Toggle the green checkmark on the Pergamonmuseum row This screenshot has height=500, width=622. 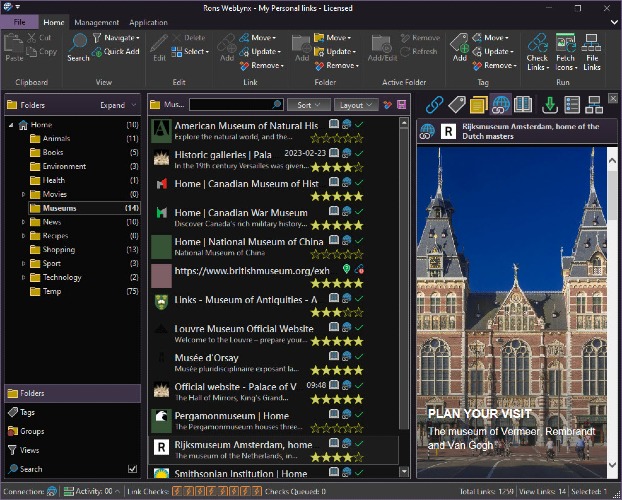coord(359,415)
